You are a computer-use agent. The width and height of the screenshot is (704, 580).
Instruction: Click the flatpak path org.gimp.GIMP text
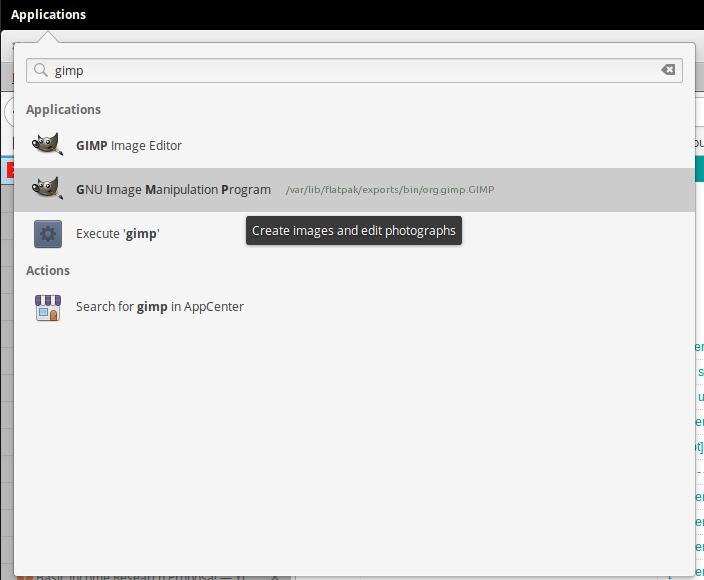coord(390,189)
